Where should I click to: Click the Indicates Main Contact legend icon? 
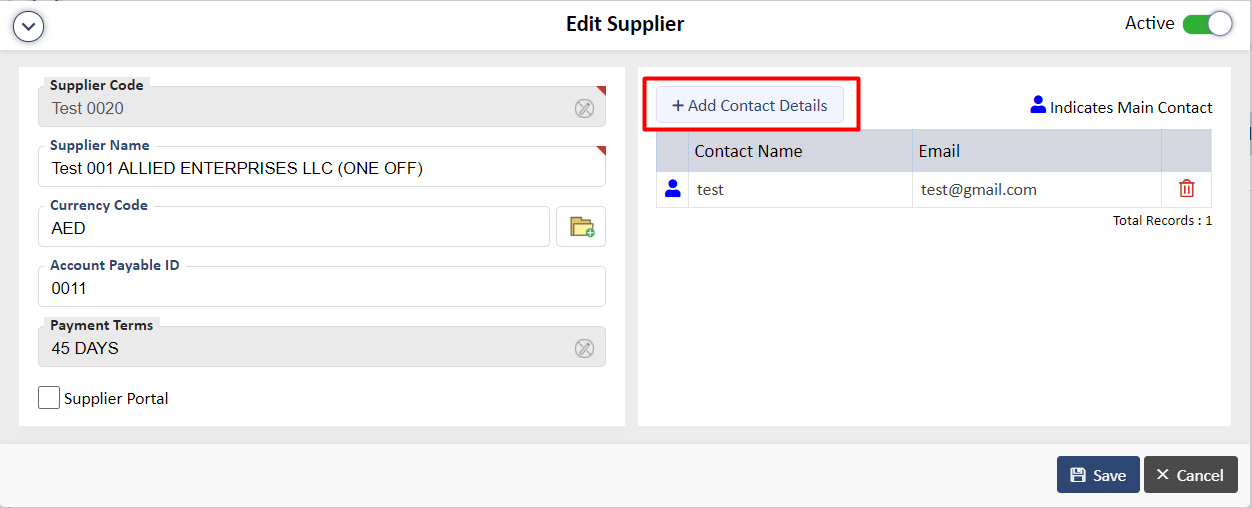(x=1038, y=104)
